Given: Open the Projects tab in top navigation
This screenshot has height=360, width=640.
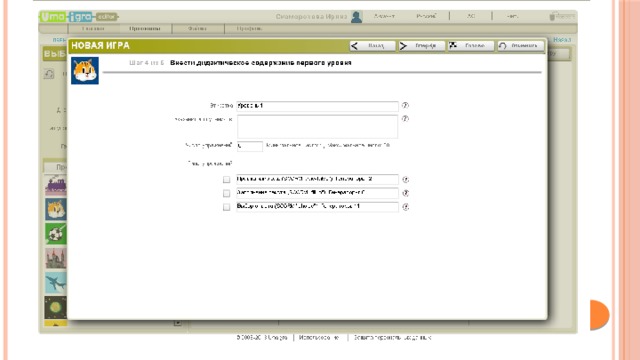Looking at the screenshot, I should coord(145,29).
